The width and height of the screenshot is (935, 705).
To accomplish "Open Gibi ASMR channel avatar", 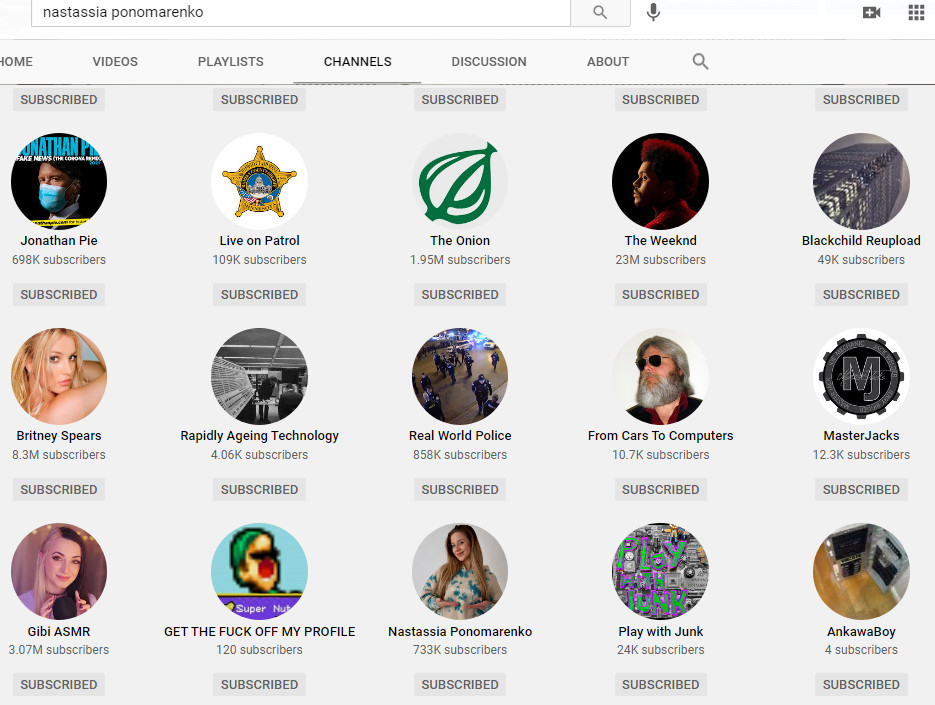I will tap(59, 571).
